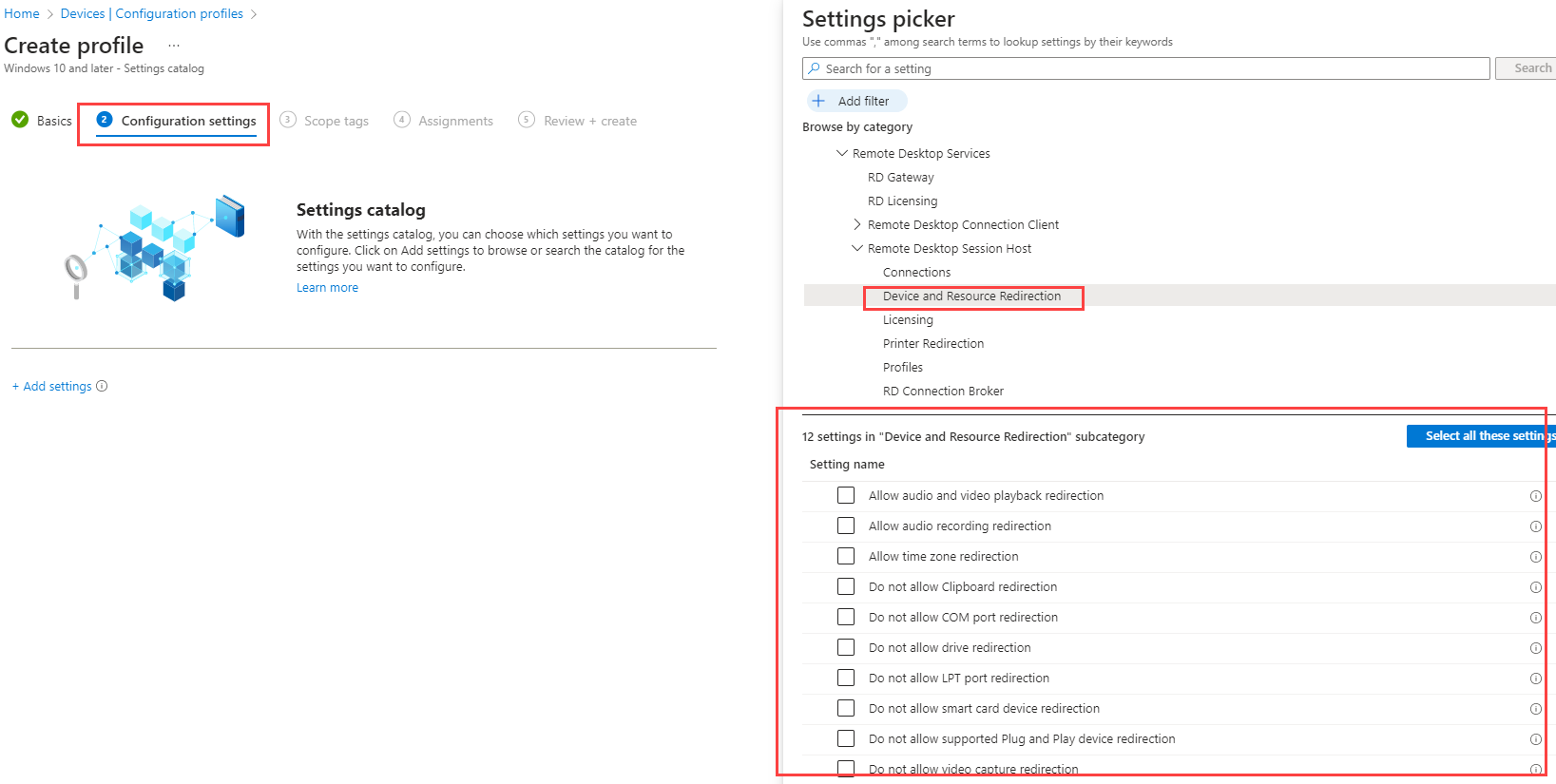Switch to the Scope tags tab
The width and height of the screenshot is (1556, 784).
click(x=336, y=120)
